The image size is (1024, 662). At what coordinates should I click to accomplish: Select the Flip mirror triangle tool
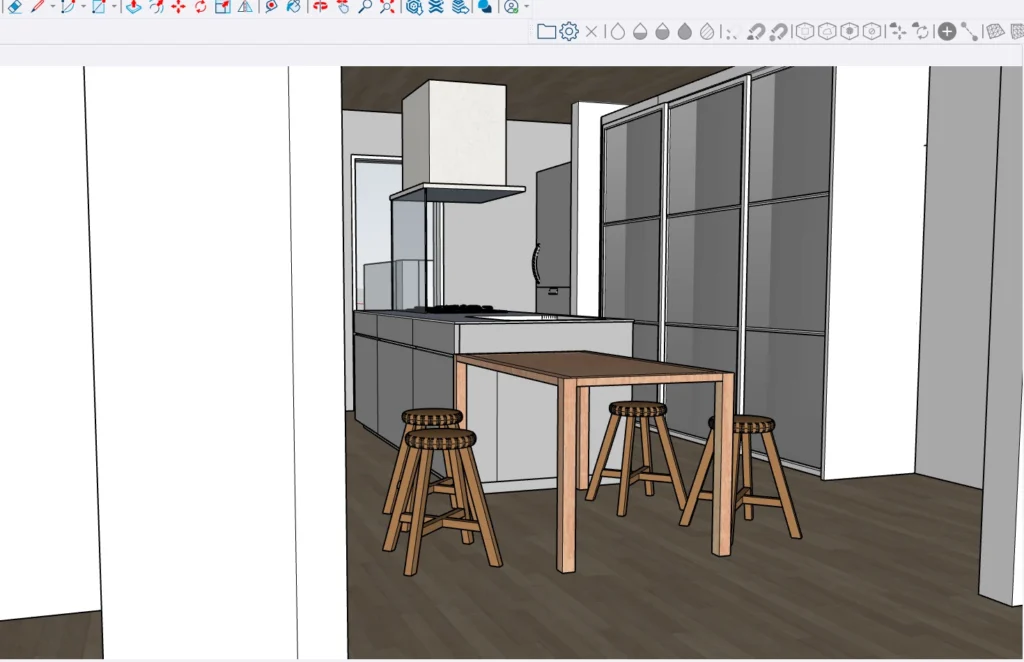click(245, 7)
